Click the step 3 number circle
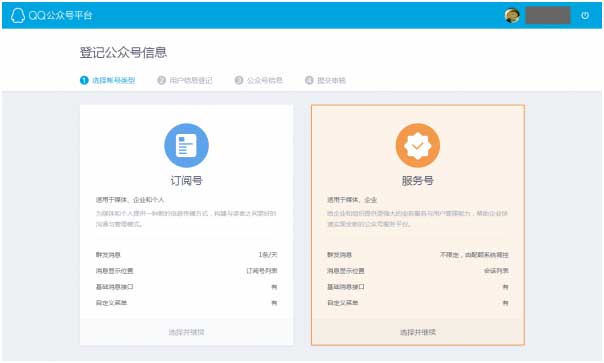This screenshot has height=363, width=604. point(239,80)
